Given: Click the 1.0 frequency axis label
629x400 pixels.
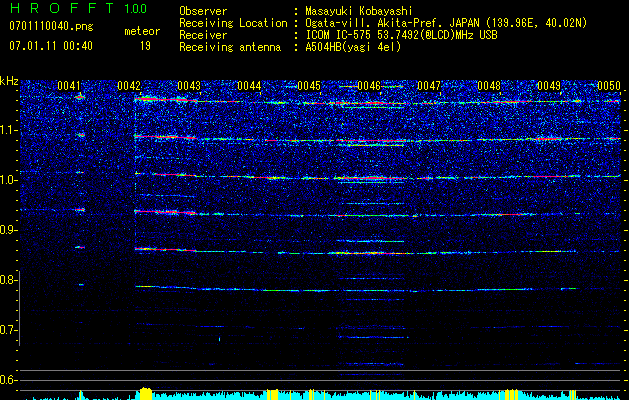Looking at the screenshot, I should tap(9, 180).
